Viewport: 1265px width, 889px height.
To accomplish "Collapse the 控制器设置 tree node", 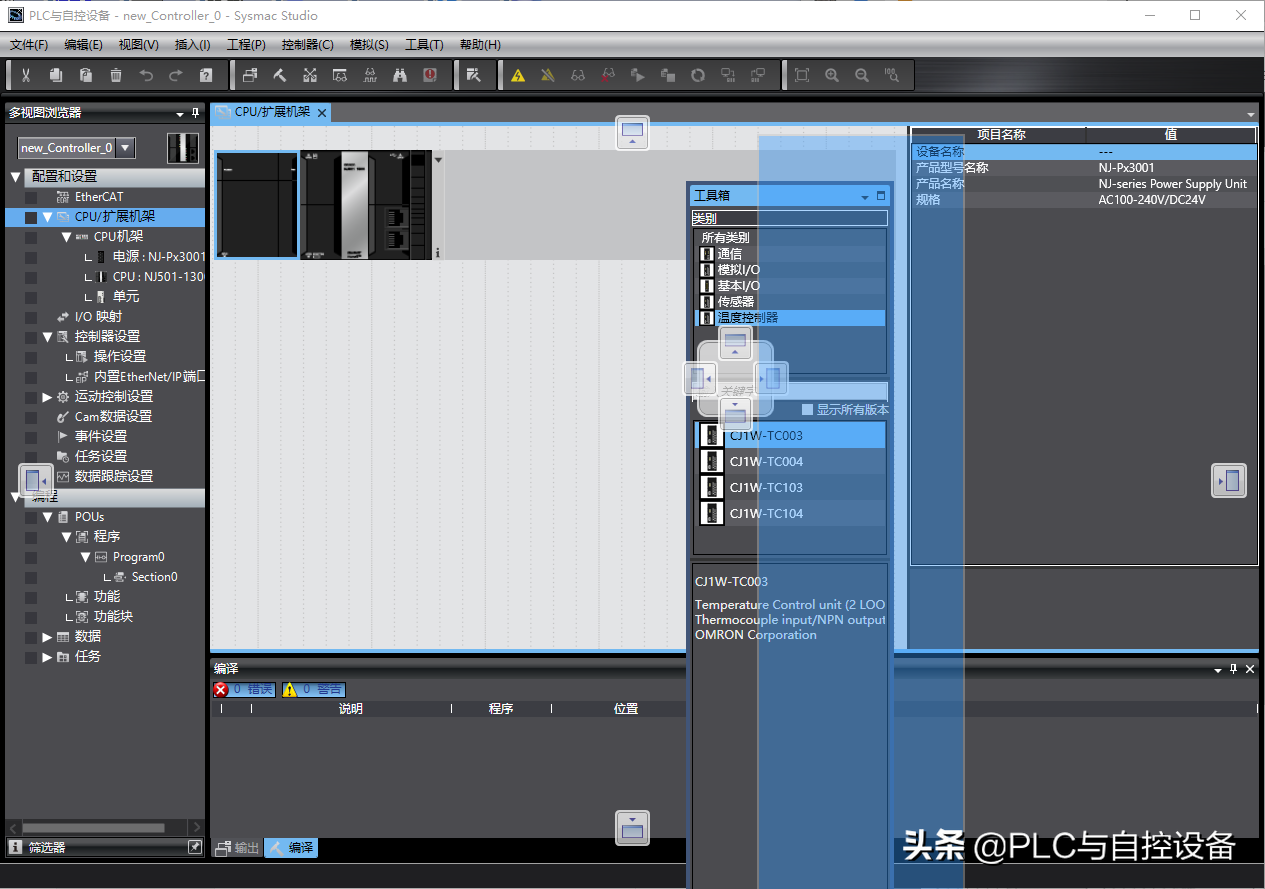I will [x=47, y=337].
